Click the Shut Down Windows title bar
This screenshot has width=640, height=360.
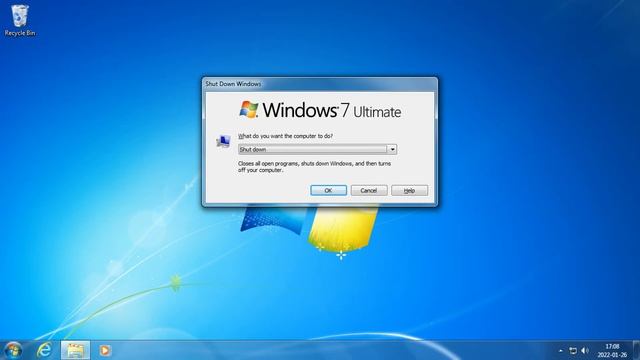(320, 84)
